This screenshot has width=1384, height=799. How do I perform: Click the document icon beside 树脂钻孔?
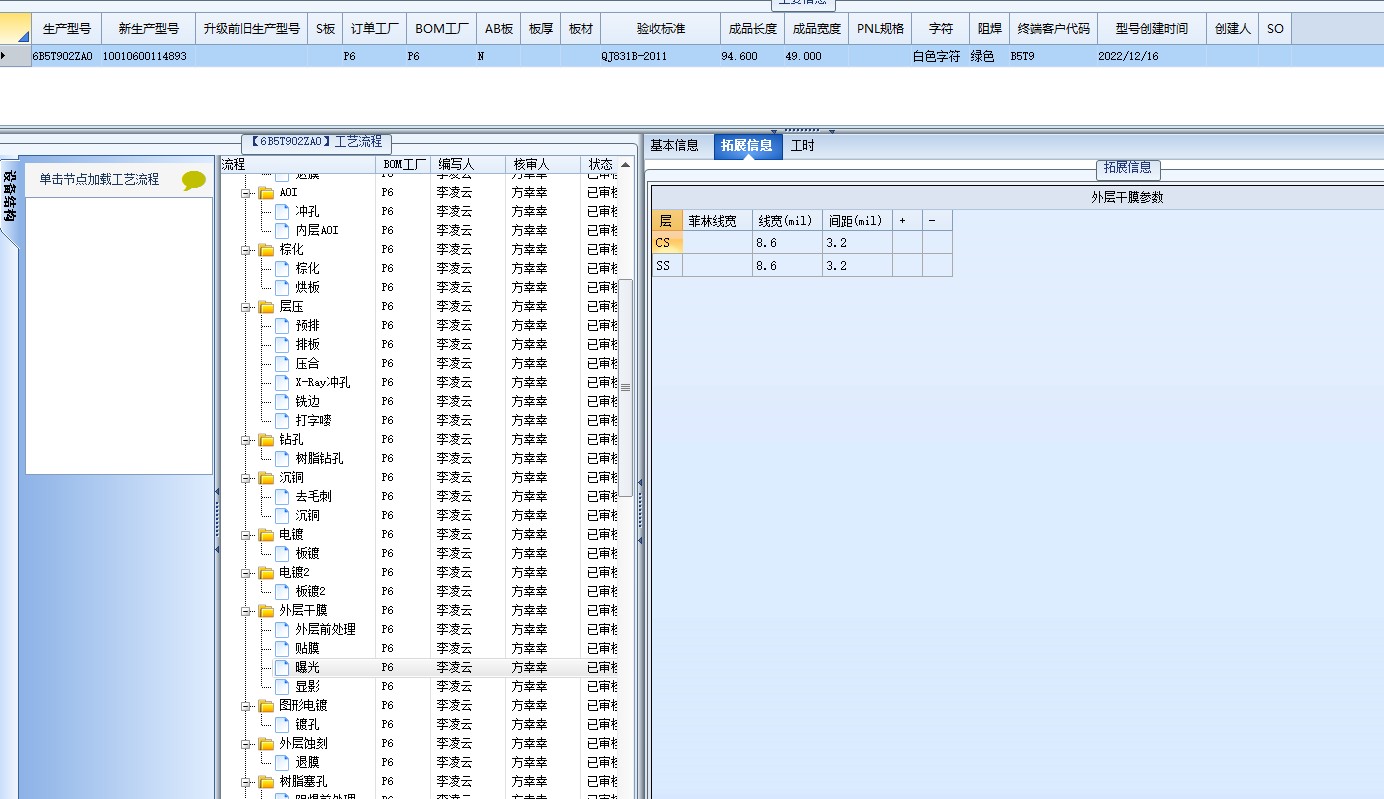pos(282,458)
